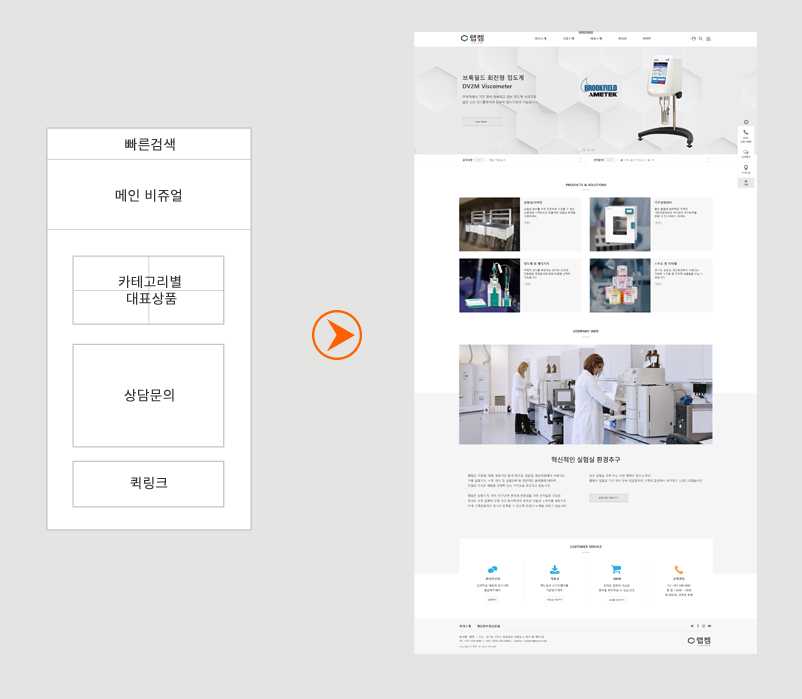Click the notice ticker up/down arrows

[580, 160]
